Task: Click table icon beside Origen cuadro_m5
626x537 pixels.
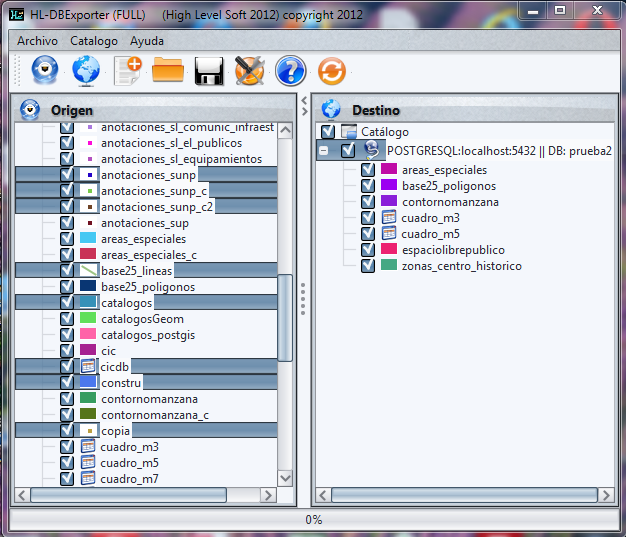Action: (x=88, y=462)
